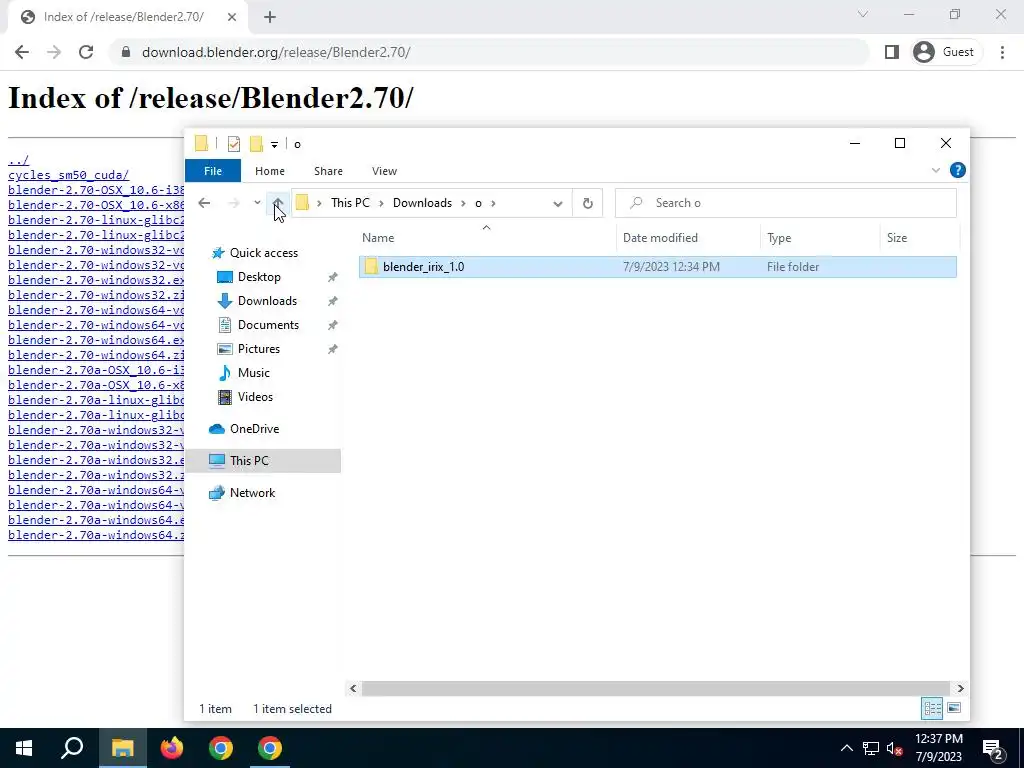Close the Index of /release/Blender2.70/ tab
This screenshot has width=1024, height=768.
click(x=232, y=17)
